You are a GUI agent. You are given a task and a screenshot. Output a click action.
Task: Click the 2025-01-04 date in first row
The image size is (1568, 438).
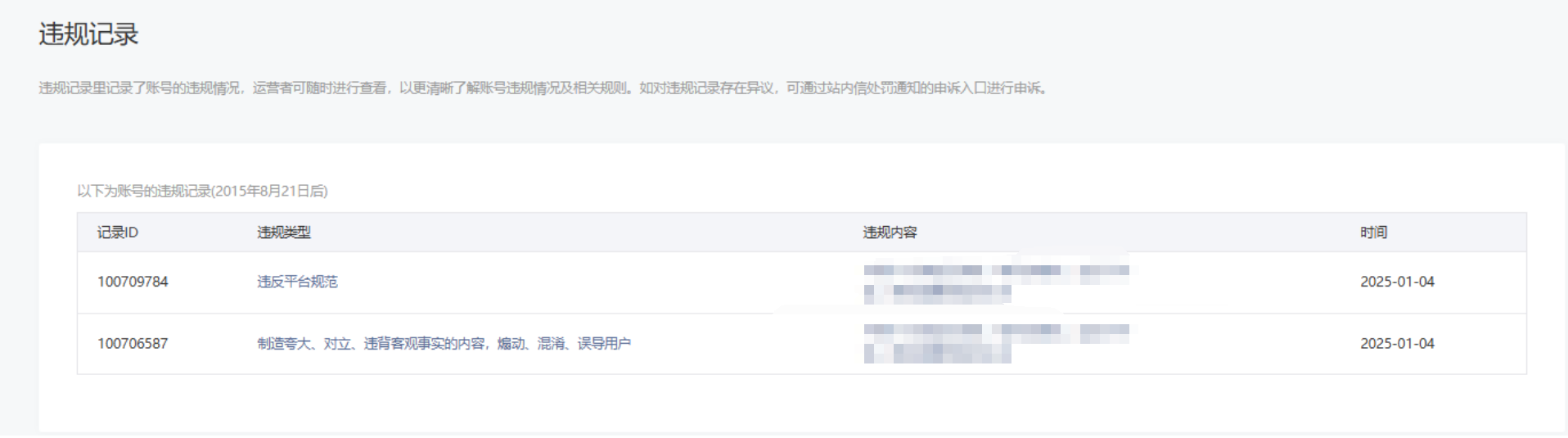(x=1397, y=282)
